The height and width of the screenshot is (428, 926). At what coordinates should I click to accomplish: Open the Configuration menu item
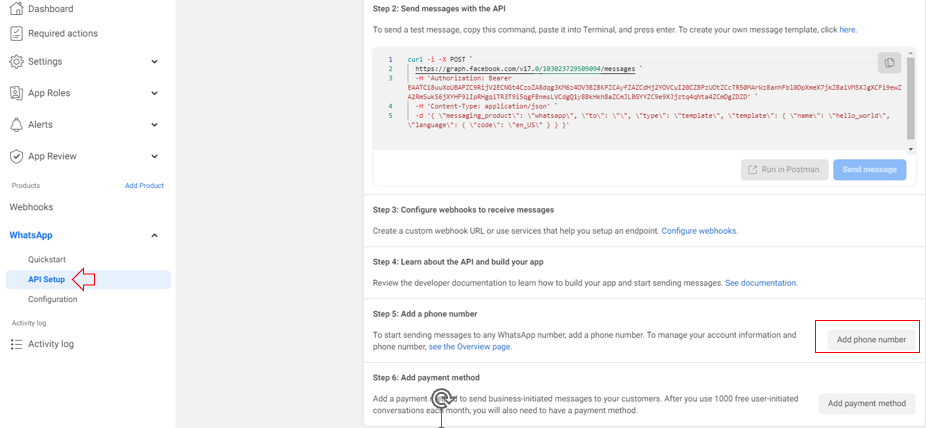53,299
